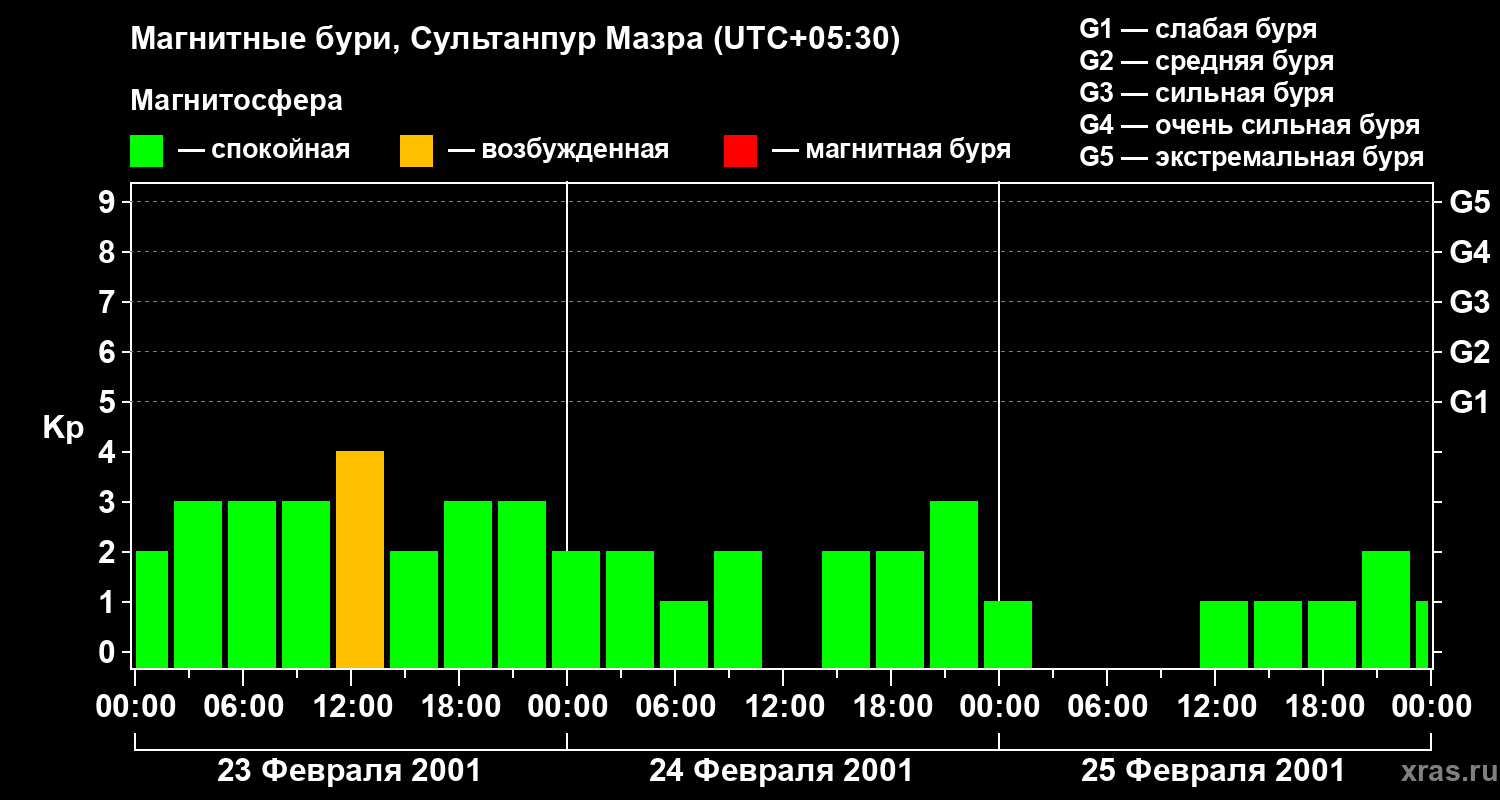Image resolution: width=1500 pixels, height=800 pixels.
Task: Click the '06:00' tick label above 24 February
Action: pyautogui.click(x=675, y=707)
